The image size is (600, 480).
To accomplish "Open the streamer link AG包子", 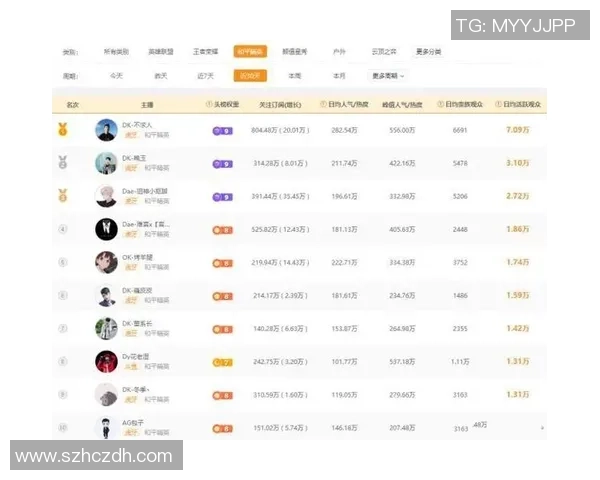I will coord(135,422).
